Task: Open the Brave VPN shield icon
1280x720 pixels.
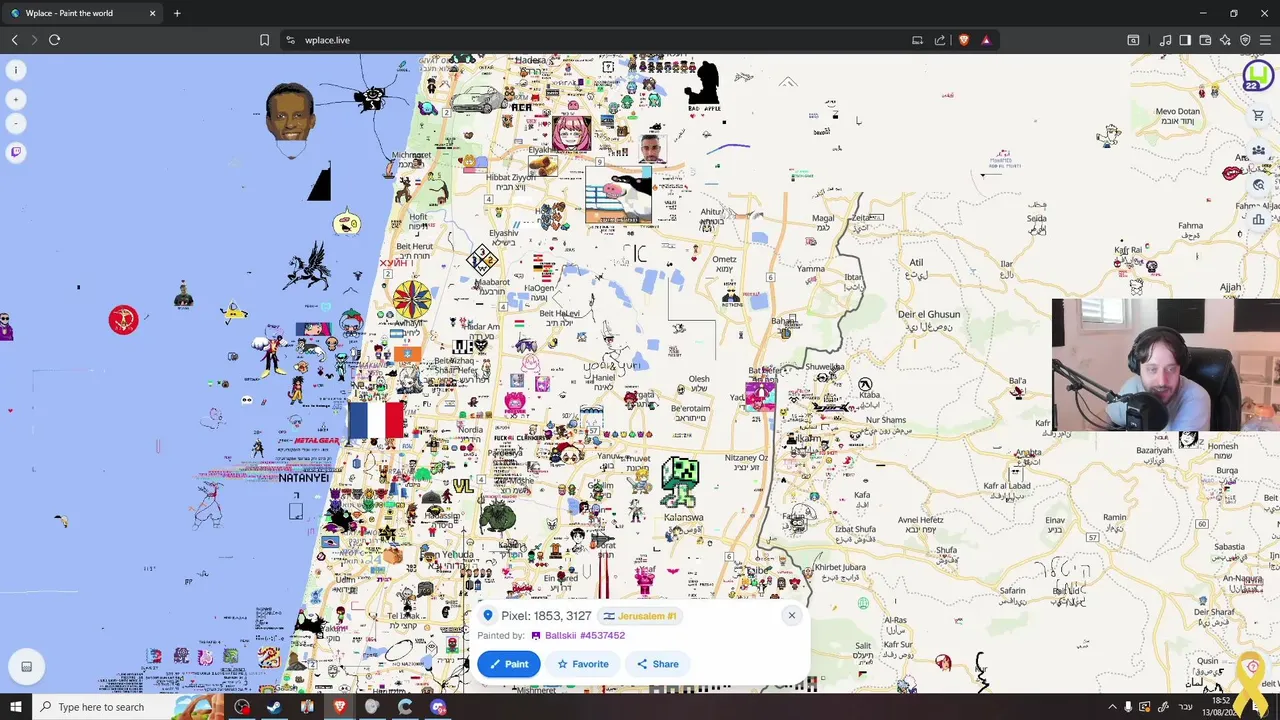Action: click(1245, 40)
